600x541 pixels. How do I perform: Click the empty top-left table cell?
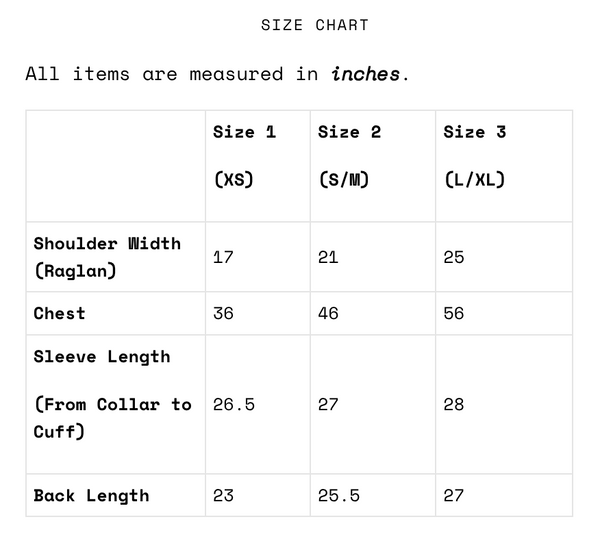tap(116, 166)
